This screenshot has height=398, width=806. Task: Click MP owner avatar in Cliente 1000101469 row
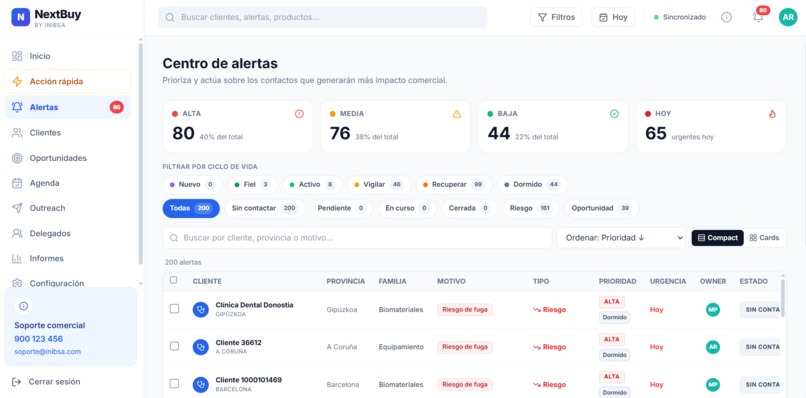(712, 385)
